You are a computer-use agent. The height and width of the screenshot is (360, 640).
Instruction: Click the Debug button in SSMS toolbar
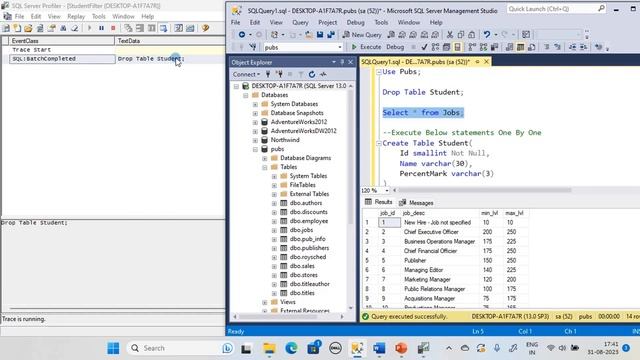[x=395, y=47]
